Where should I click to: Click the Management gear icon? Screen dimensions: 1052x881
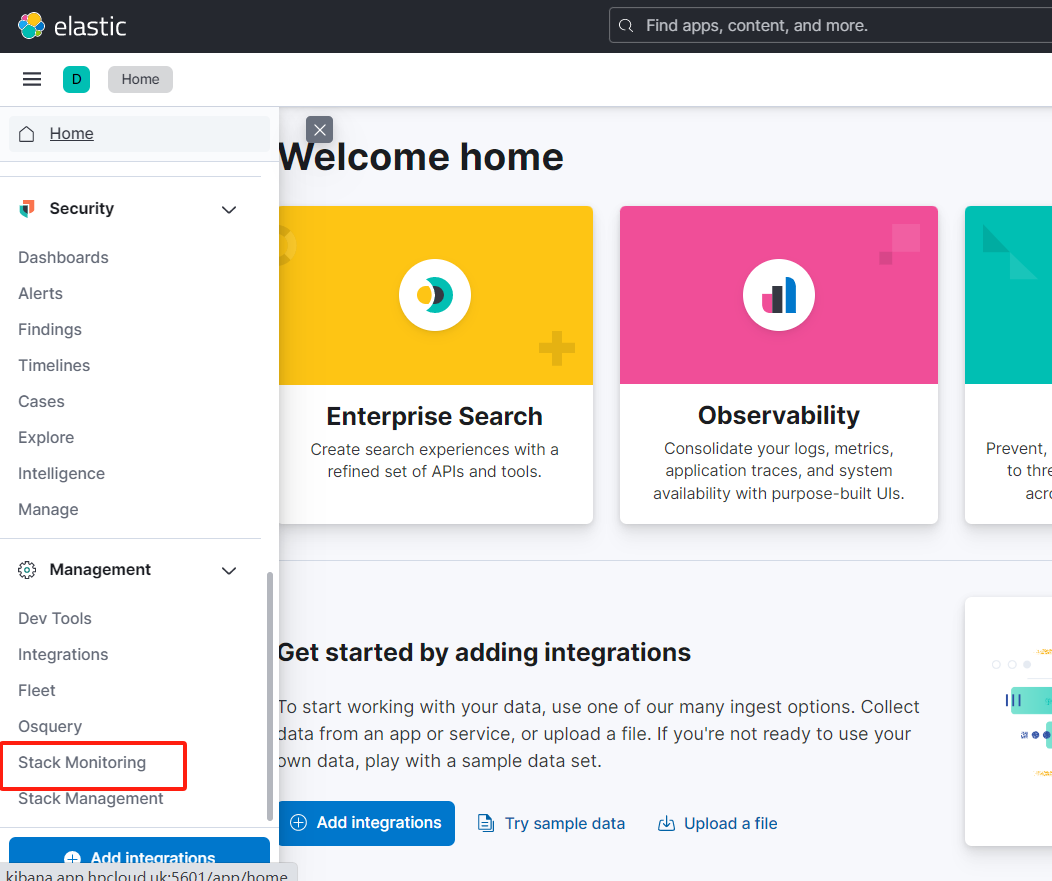pos(26,569)
